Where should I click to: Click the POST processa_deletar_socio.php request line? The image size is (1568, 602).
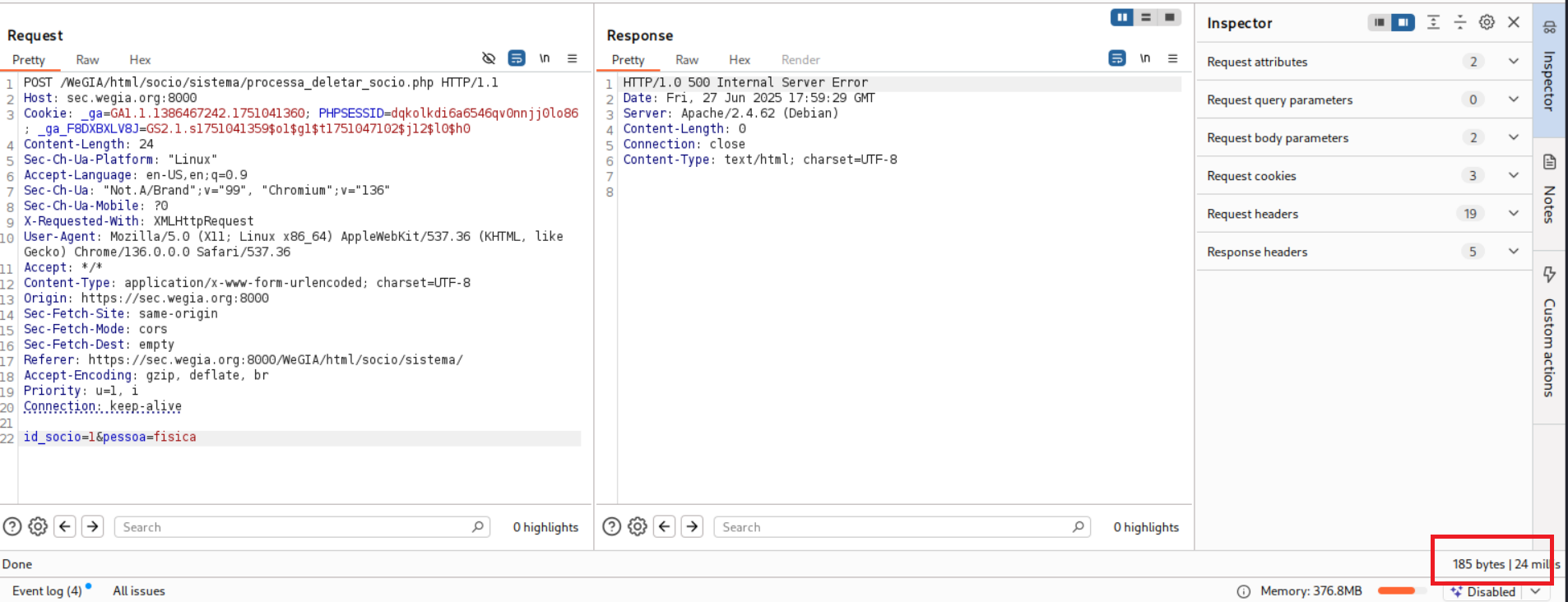click(x=261, y=82)
